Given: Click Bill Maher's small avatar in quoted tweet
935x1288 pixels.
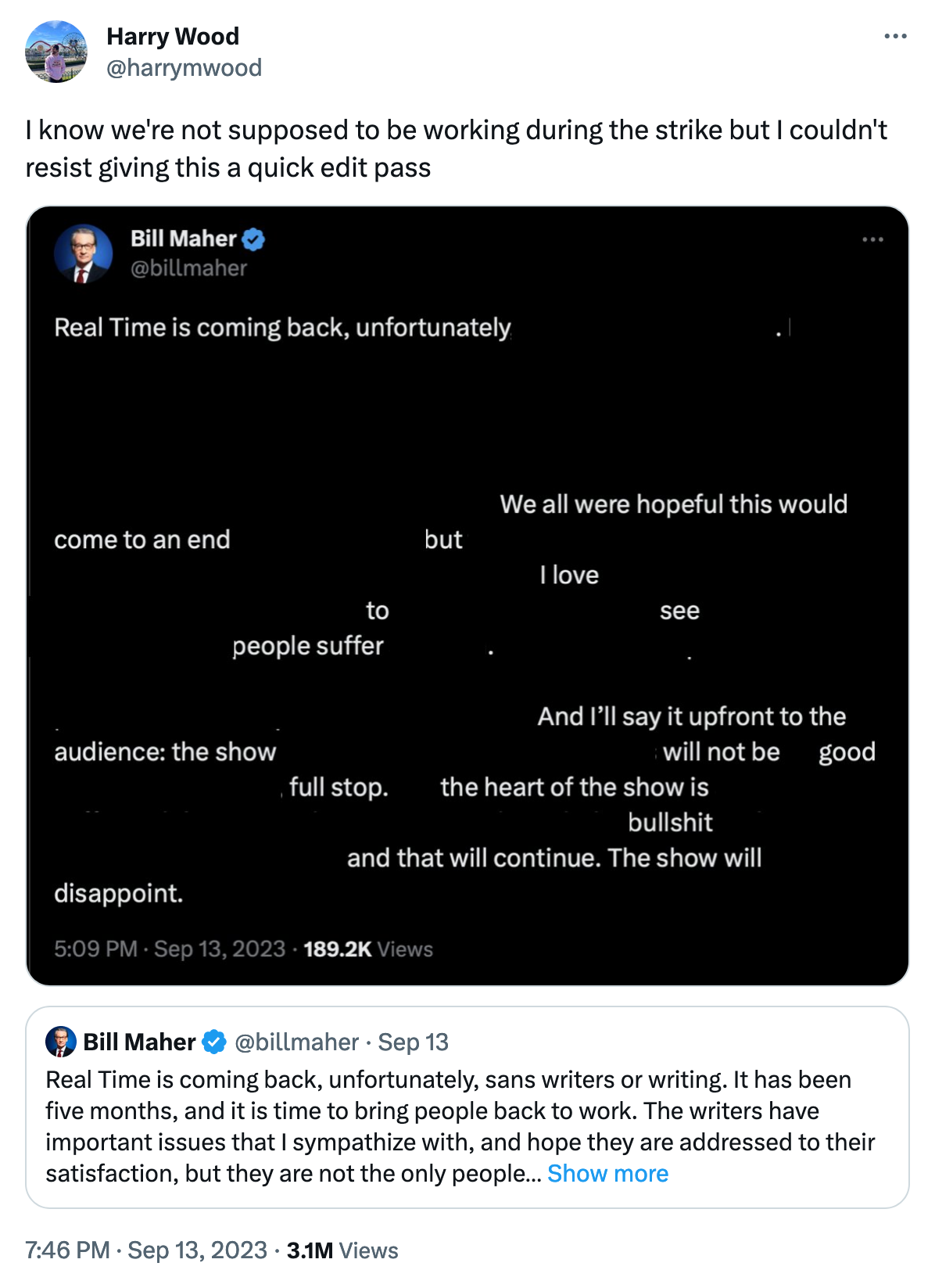Looking at the screenshot, I should click(61, 1042).
